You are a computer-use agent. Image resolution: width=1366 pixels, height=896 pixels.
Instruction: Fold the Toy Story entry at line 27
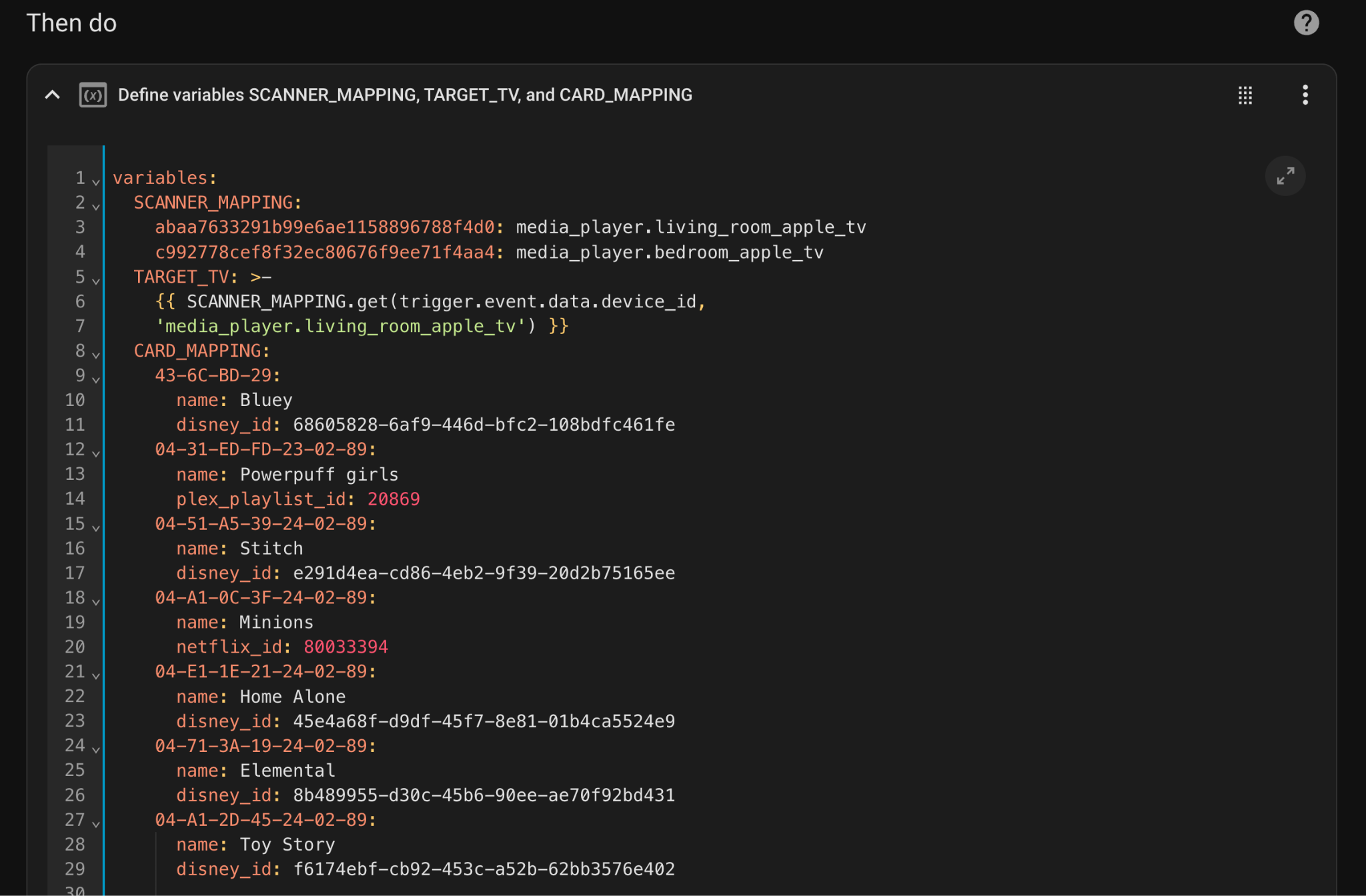click(96, 823)
